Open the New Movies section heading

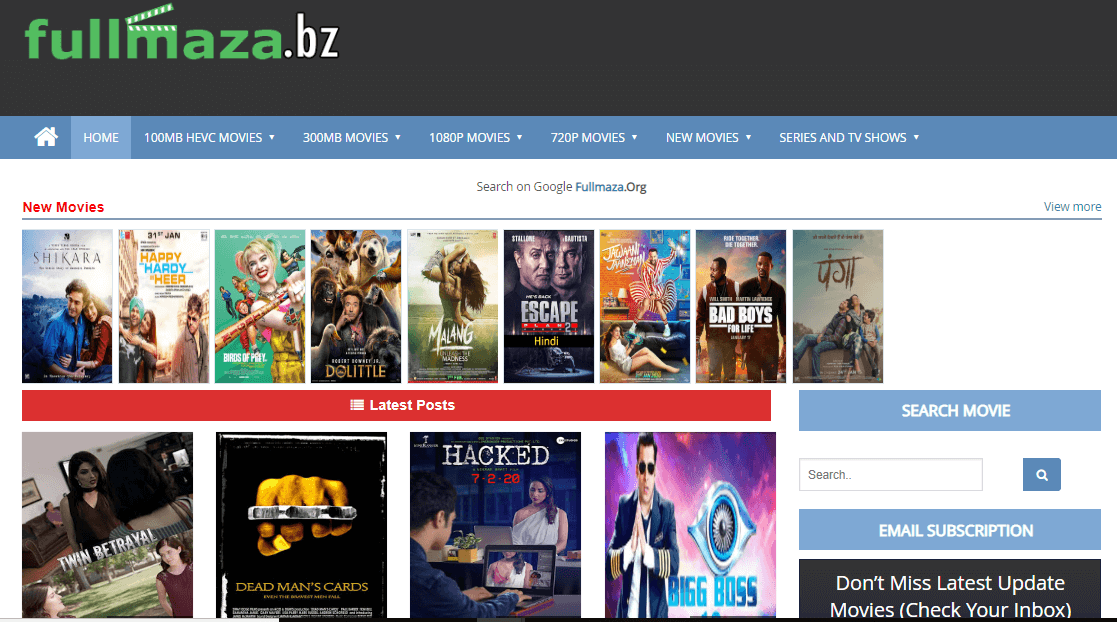[x=63, y=207]
